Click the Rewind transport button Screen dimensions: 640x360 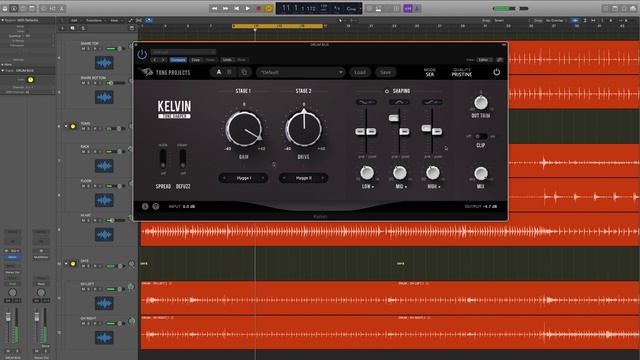click(214, 8)
